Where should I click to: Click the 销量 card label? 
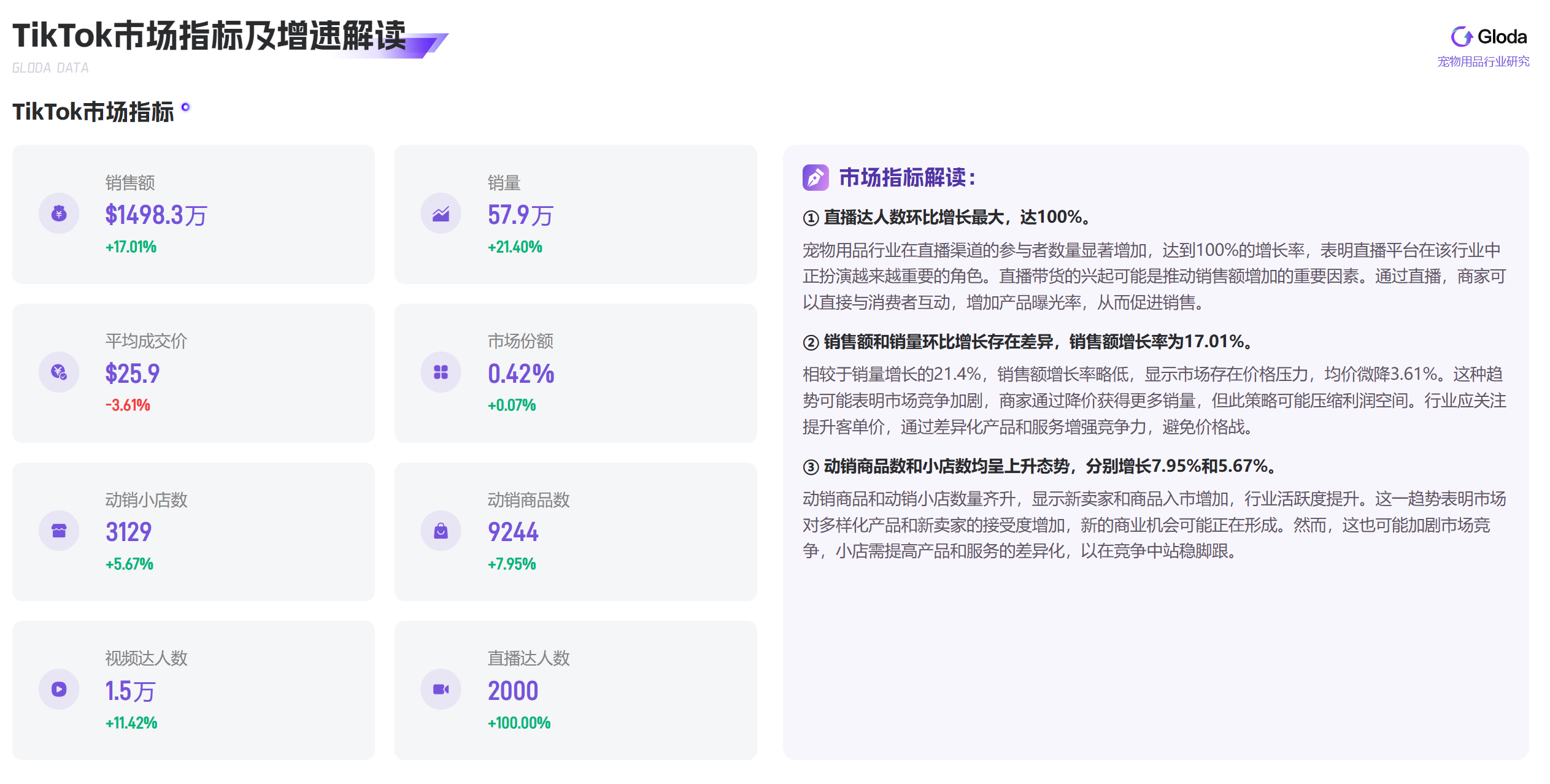tap(504, 183)
